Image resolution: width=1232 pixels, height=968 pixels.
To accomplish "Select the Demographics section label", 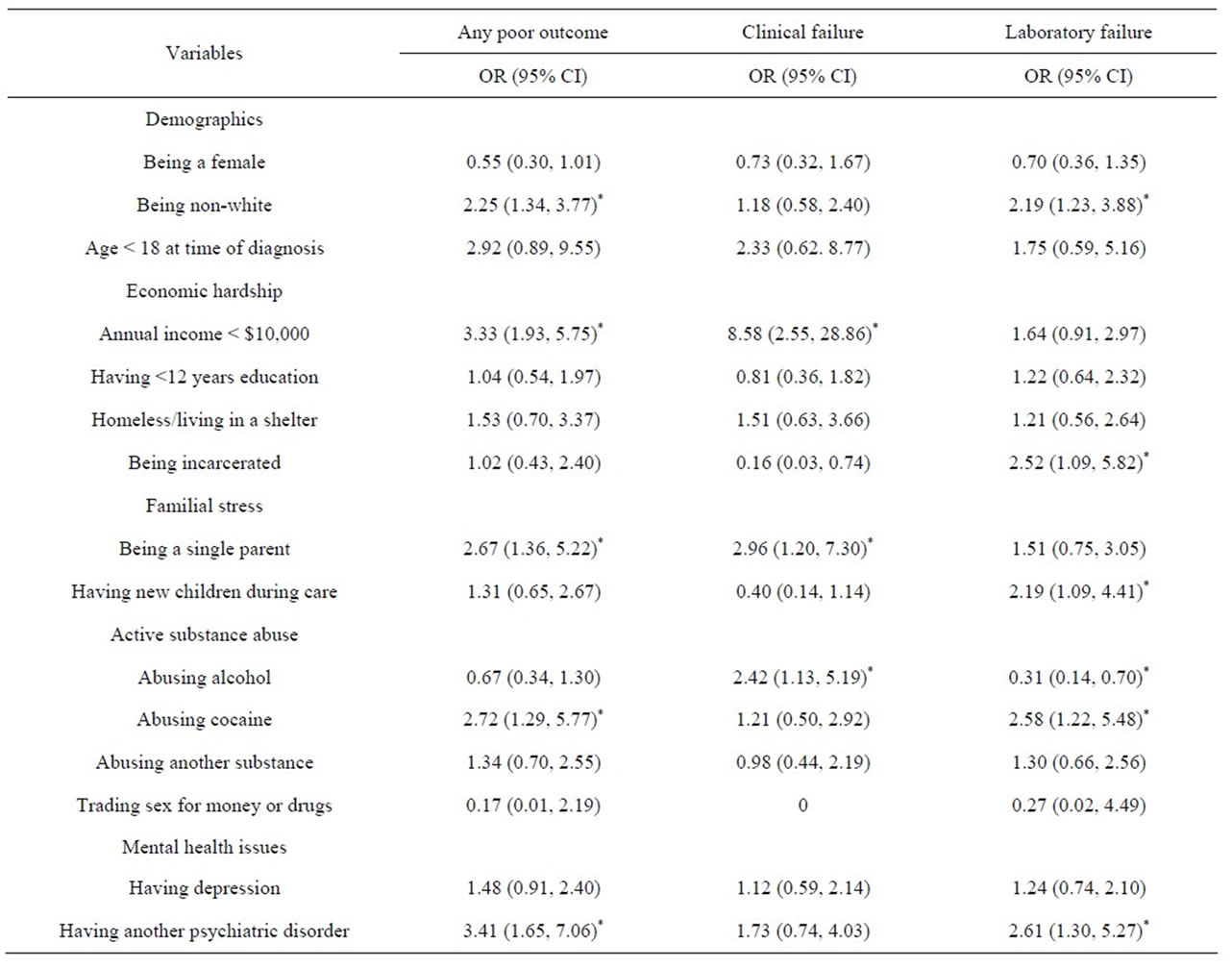I will click(204, 119).
